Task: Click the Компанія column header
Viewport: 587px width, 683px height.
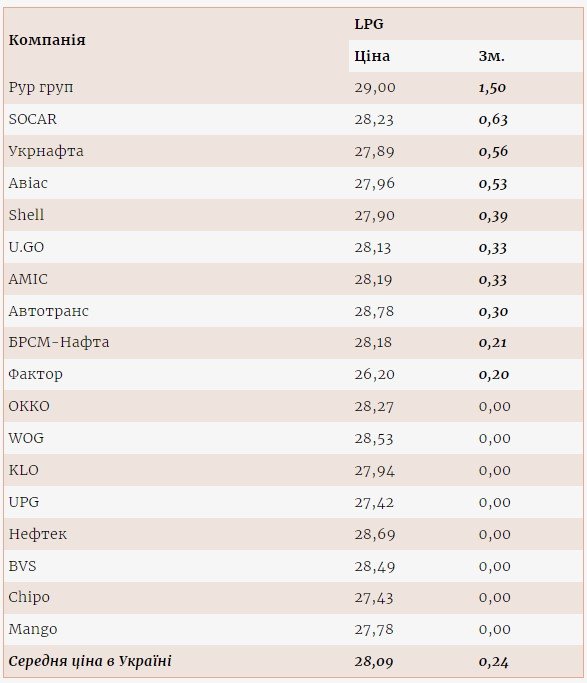Action: click(x=47, y=40)
